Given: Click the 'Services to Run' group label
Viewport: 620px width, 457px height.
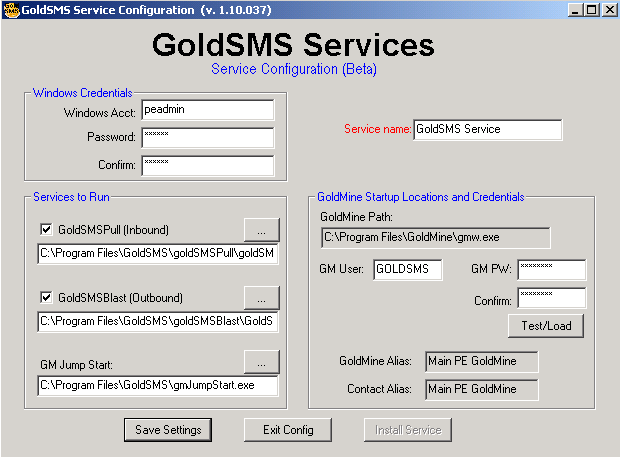Looking at the screenshot, I should (71, 197).
